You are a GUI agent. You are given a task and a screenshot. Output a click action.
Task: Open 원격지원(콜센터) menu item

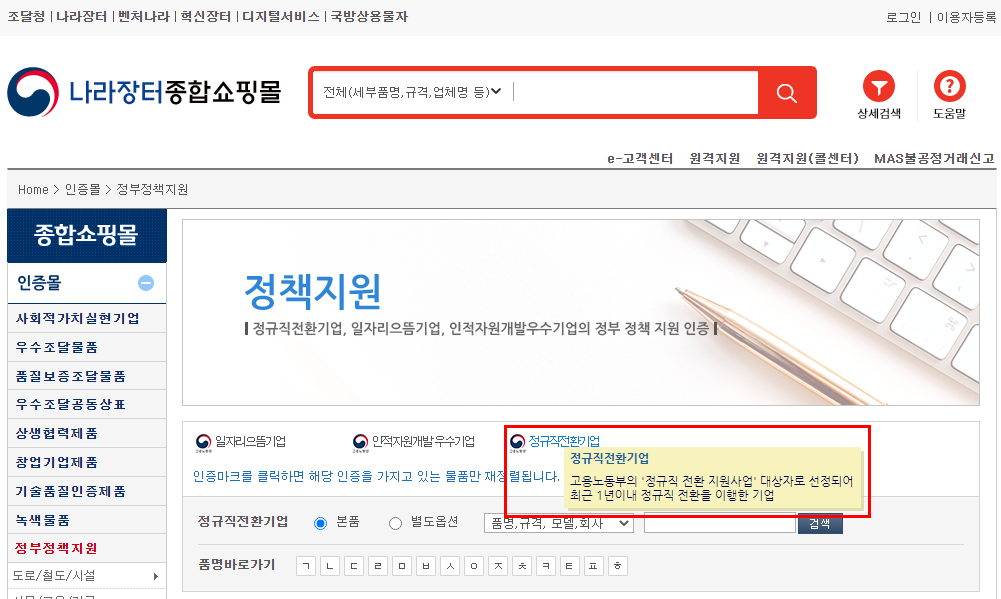[807, 158]
